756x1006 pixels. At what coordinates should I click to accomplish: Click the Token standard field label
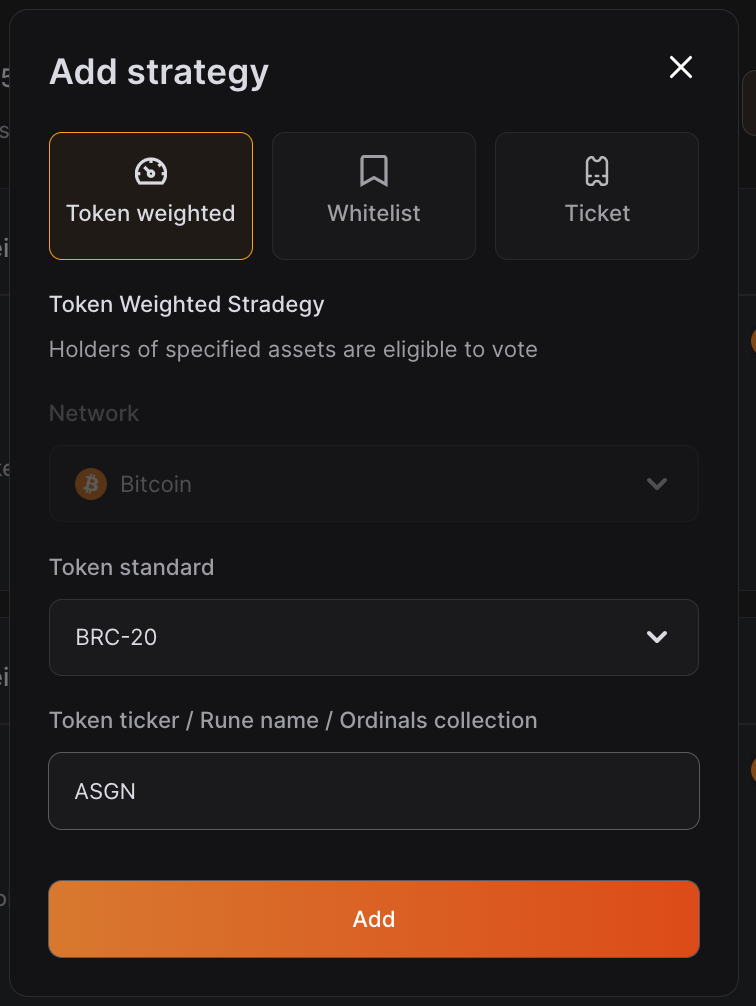[131, 568]
